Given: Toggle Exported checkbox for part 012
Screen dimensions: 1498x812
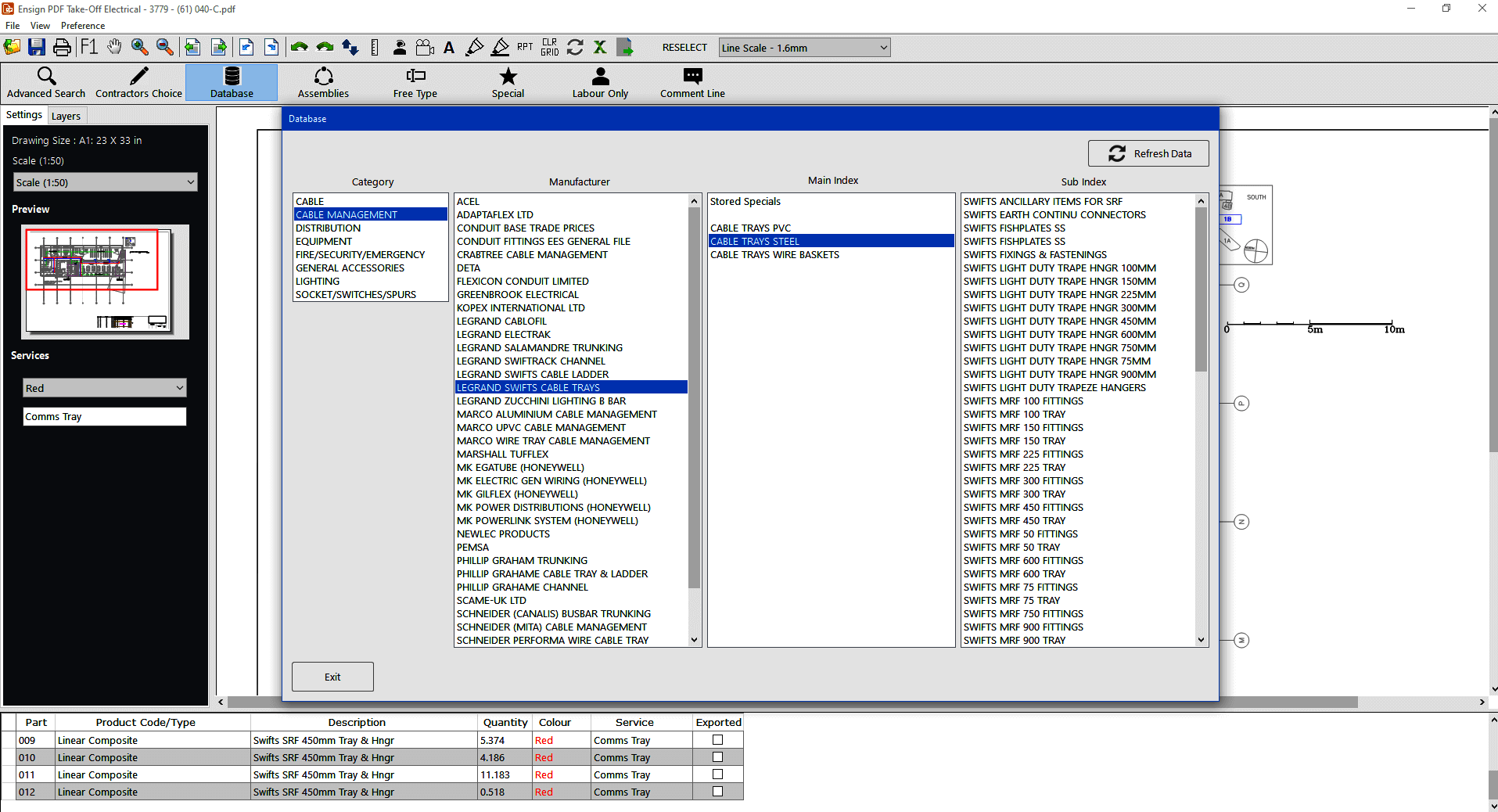Looking at the screenshot, I should pos(717,792).
